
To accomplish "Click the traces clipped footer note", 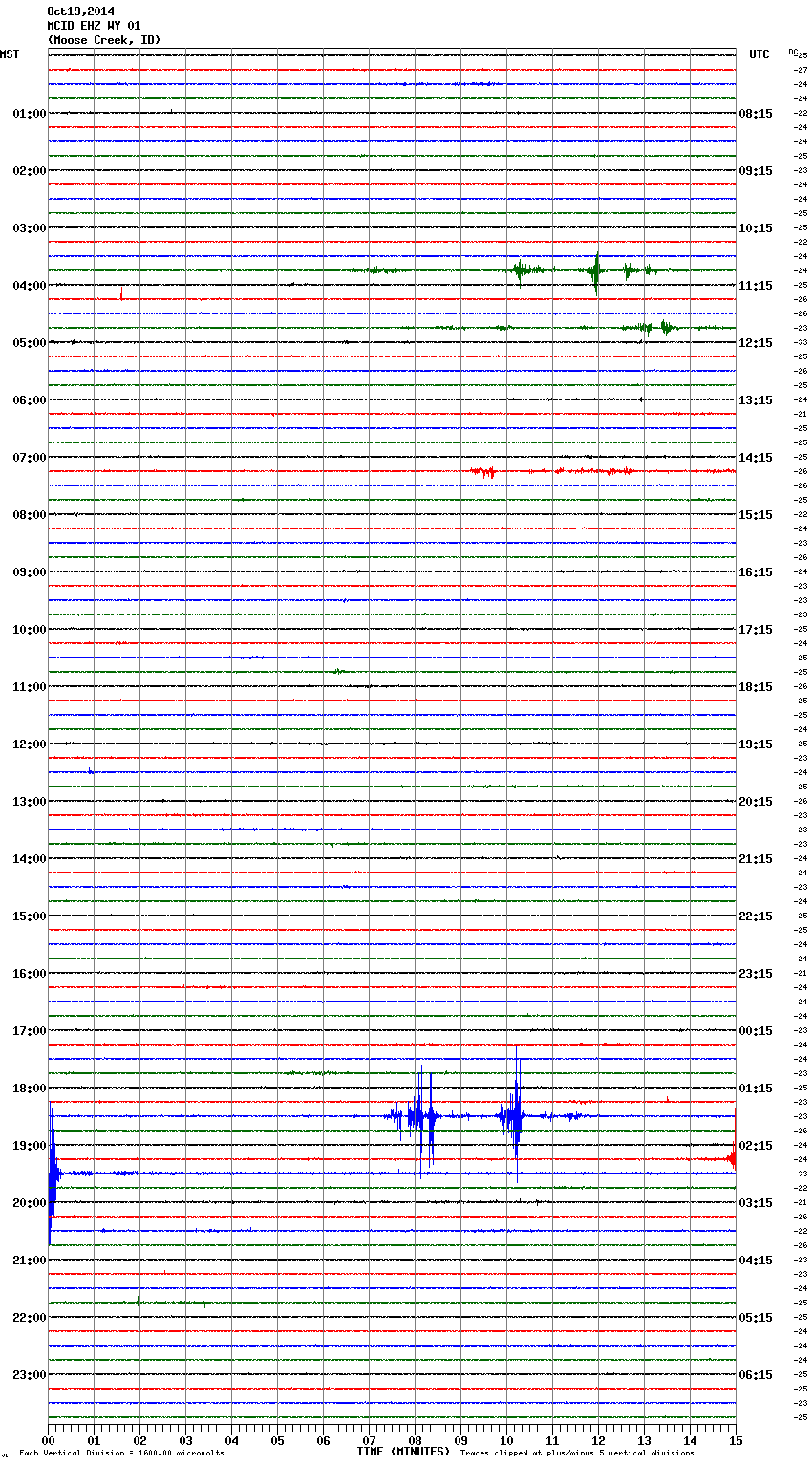I will pyautogui.click(x=577, y=1454).
